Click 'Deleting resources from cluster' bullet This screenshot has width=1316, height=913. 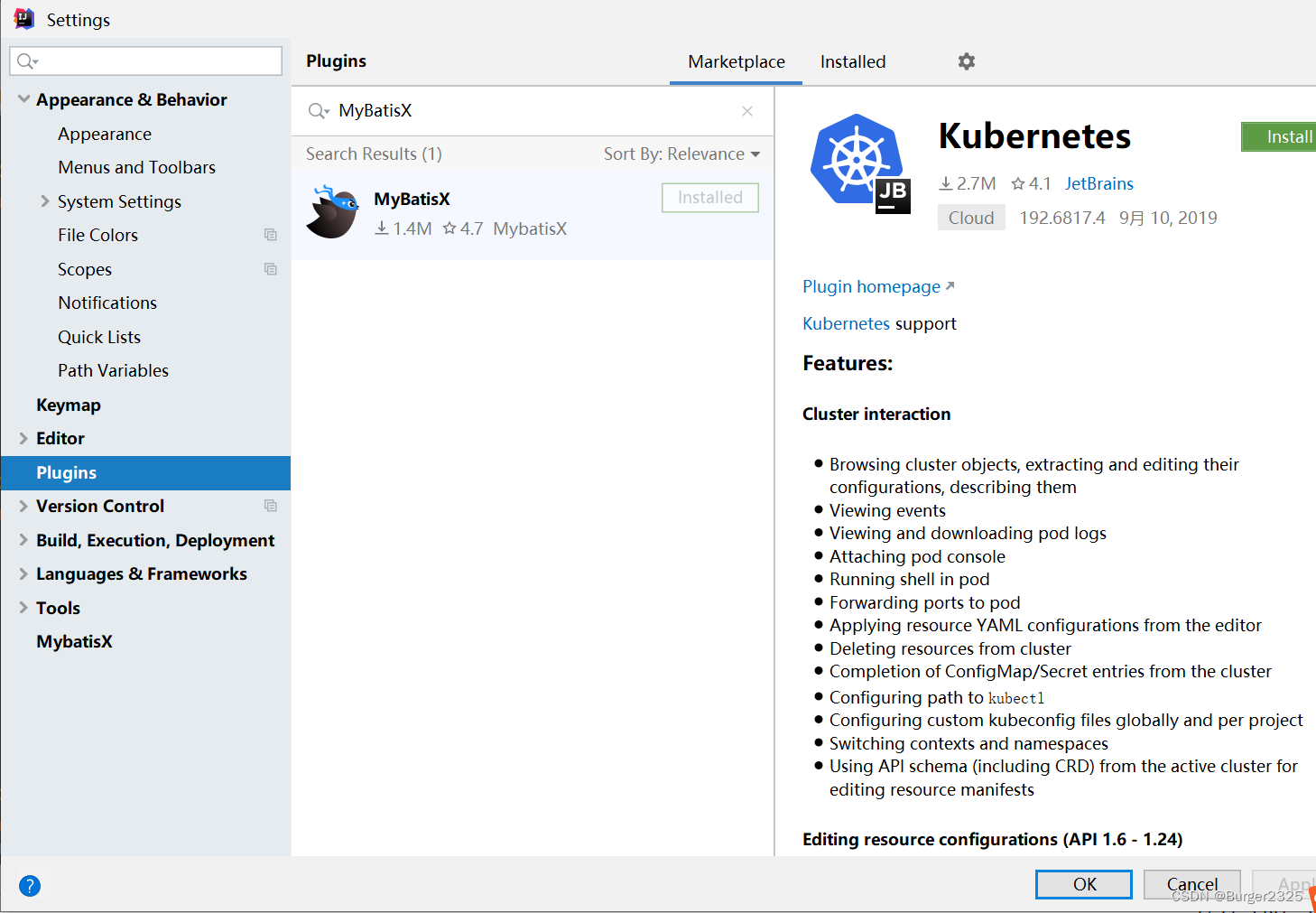(x=950, y=648)
